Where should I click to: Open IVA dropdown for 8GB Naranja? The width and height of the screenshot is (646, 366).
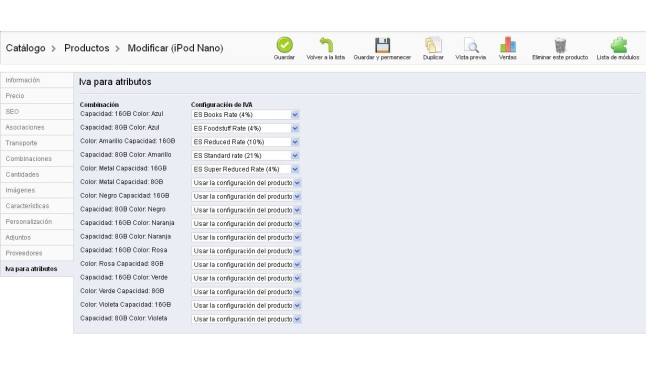246,237
